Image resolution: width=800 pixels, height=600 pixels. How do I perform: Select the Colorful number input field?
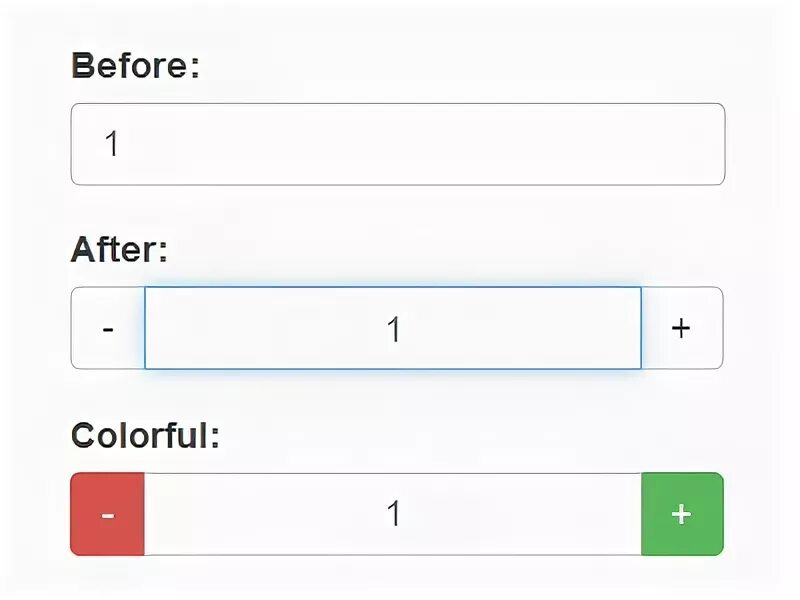point(393,514)
